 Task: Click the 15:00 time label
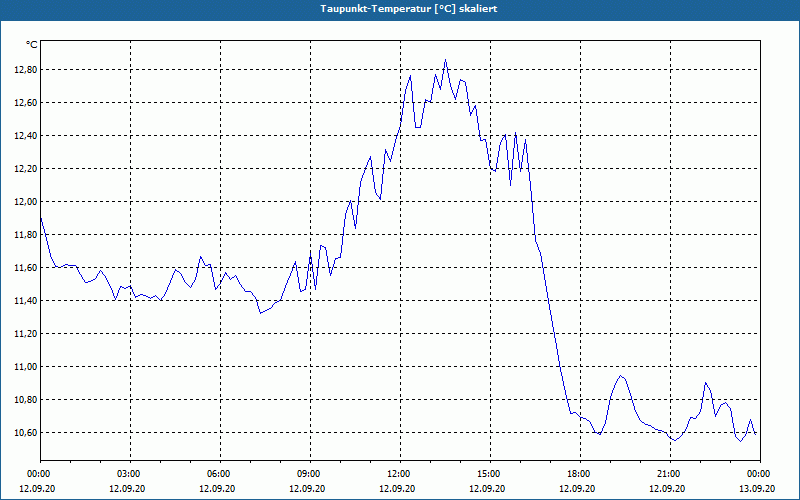(490, 474)
